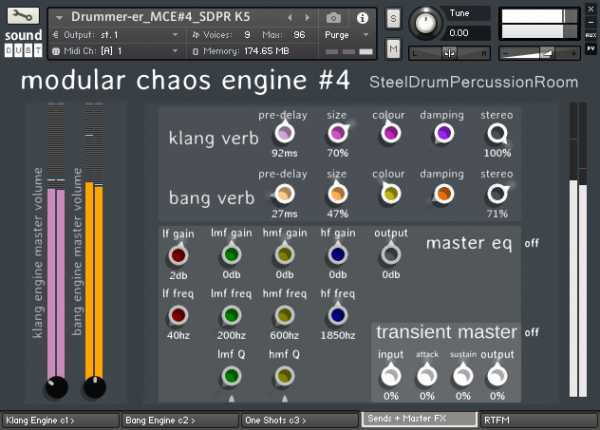Viewport: 600px width, 430px height.
Task: Go to the next instrument preset arrow
Action: tap(307, 18)
